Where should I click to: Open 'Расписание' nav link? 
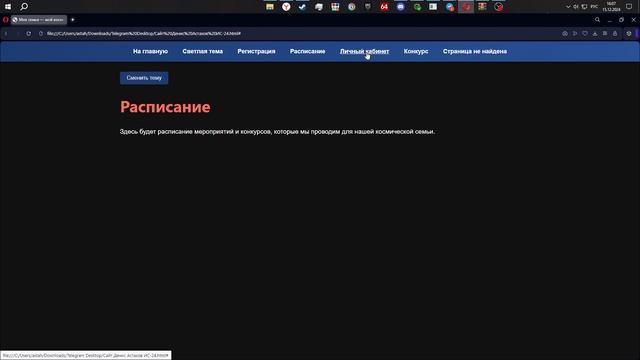pos(307,51)
